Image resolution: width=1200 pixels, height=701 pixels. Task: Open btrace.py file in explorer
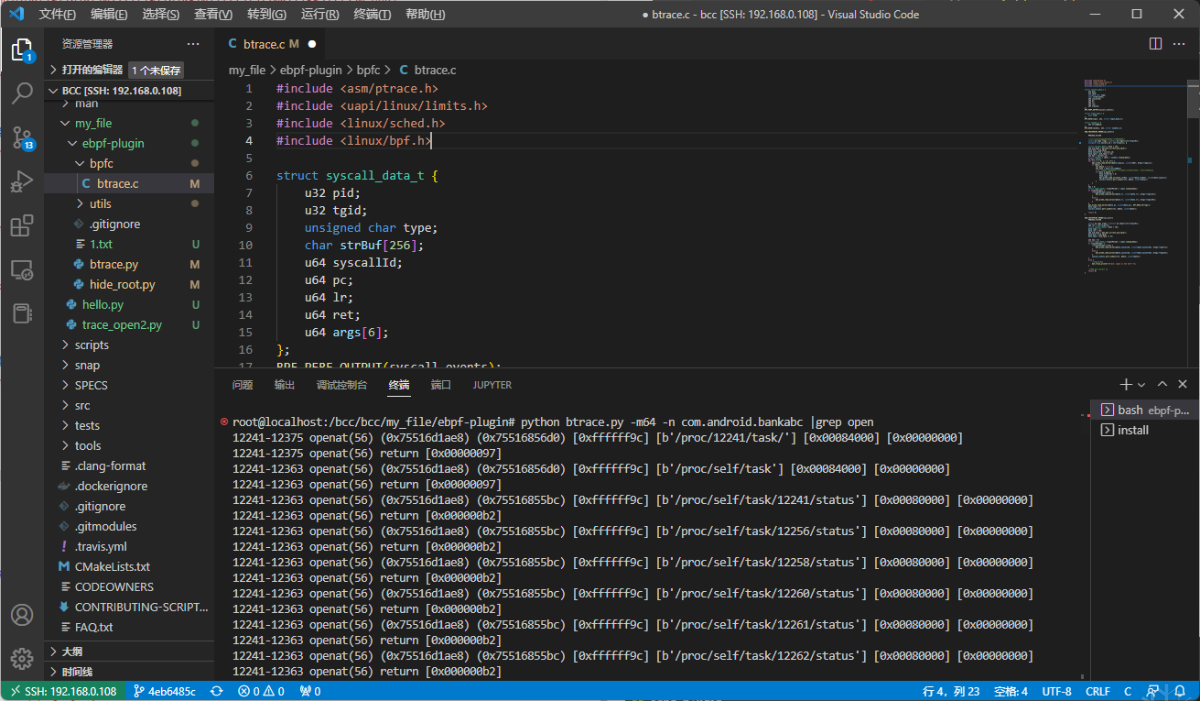tap(113, 264)
